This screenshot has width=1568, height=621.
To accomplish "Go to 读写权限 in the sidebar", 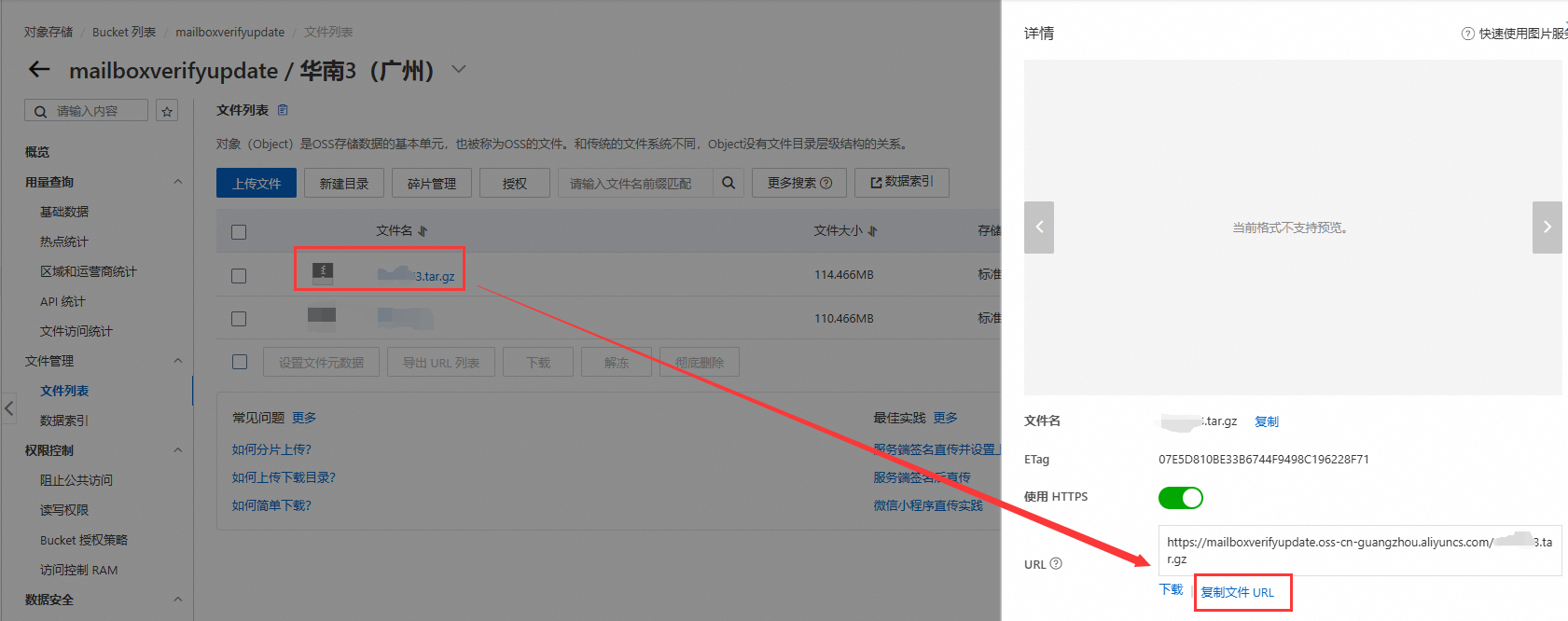I will coord(64,510).
